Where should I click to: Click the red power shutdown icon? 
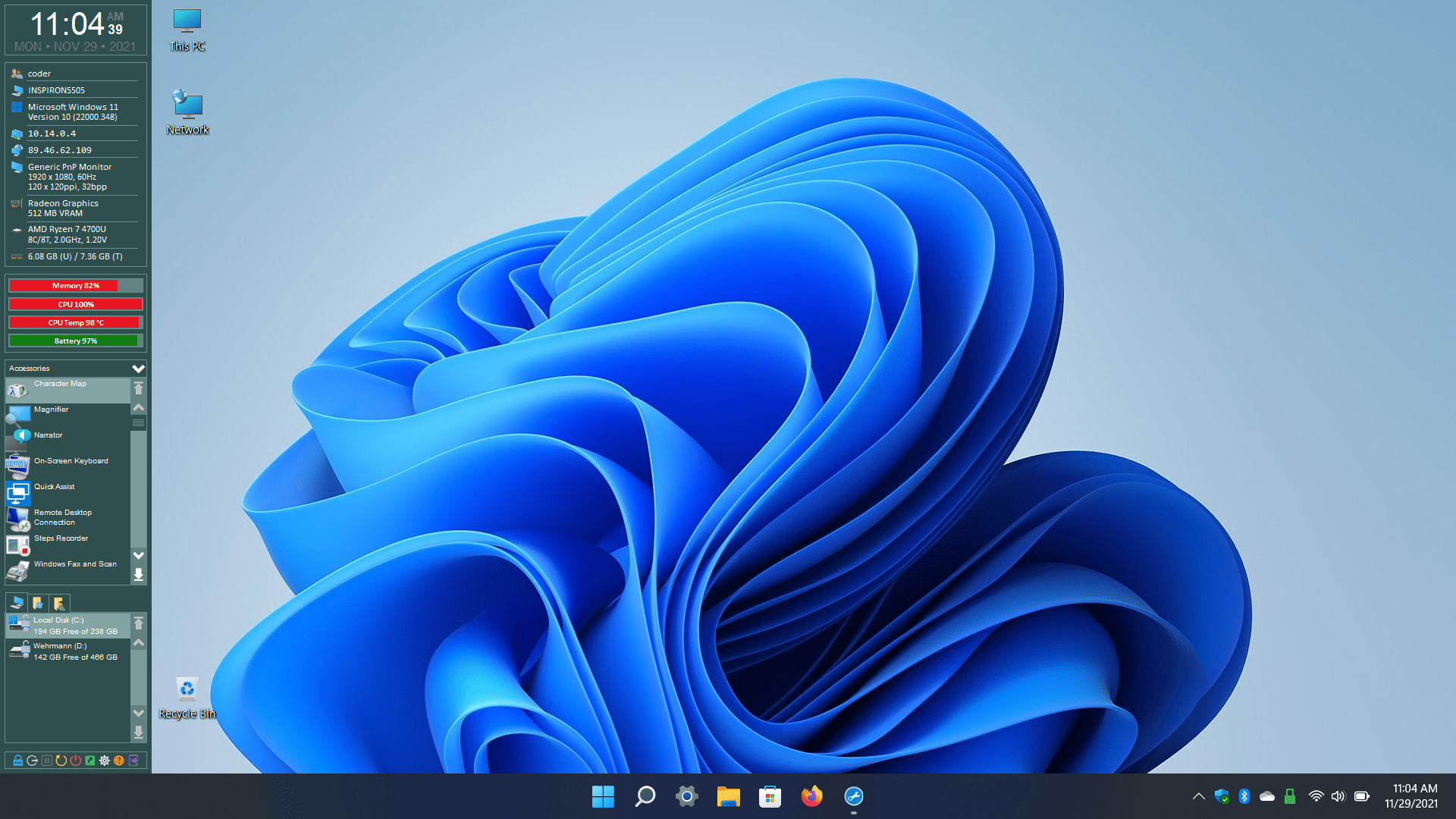[75, 761]
